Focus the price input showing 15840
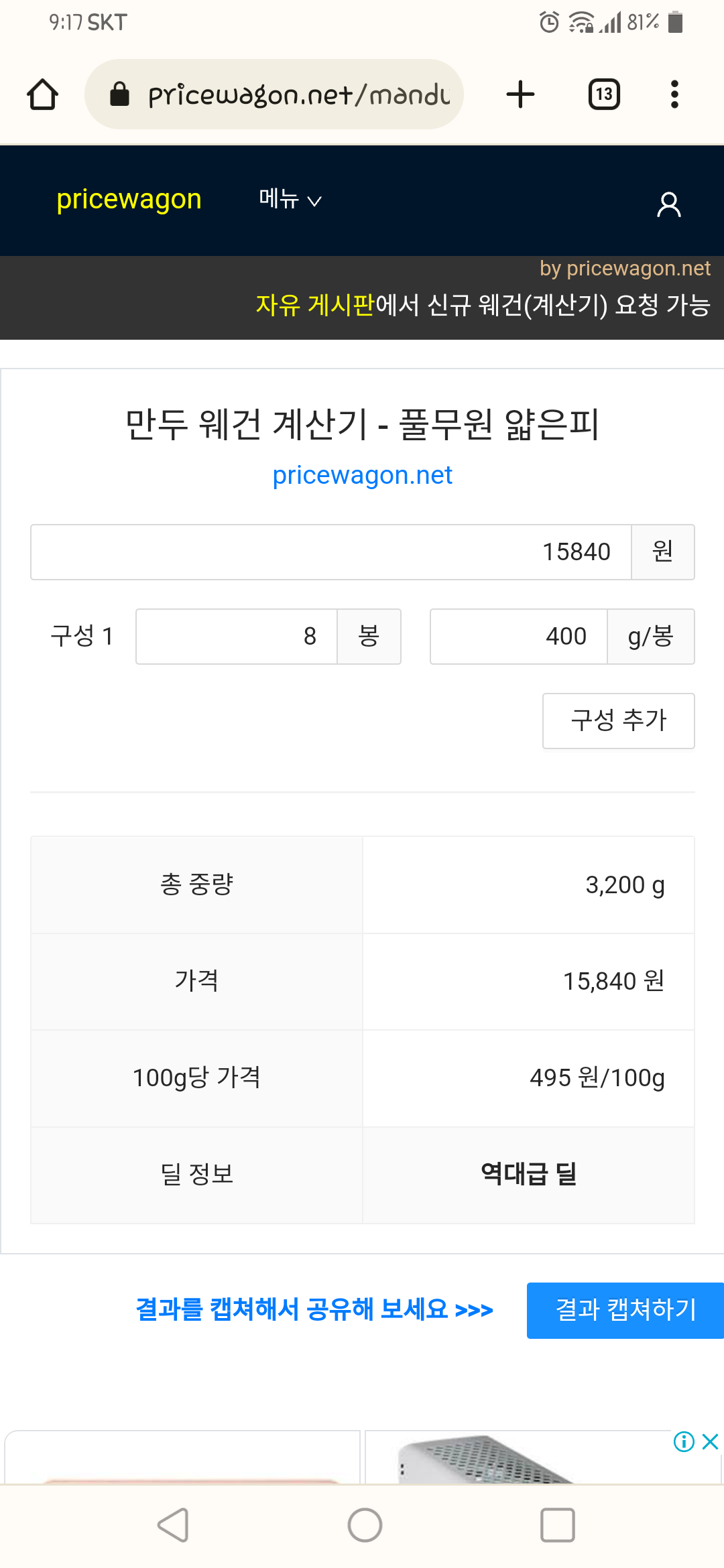The height and width of the screenshot is (1568, 724). (331, 552)
